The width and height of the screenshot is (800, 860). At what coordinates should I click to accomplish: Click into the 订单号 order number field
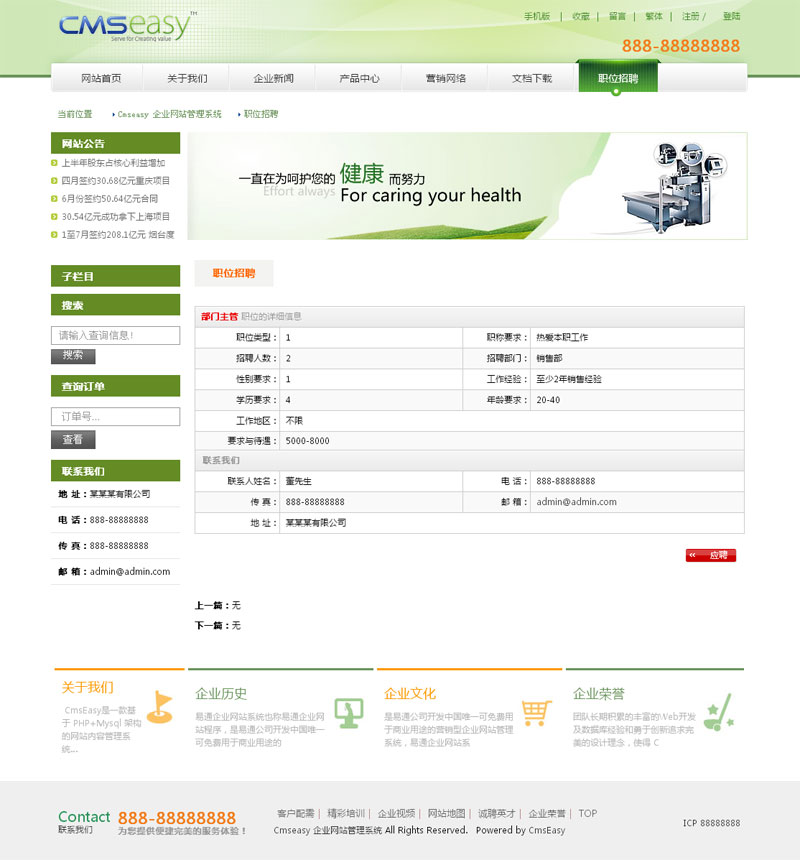click(115, 416)
